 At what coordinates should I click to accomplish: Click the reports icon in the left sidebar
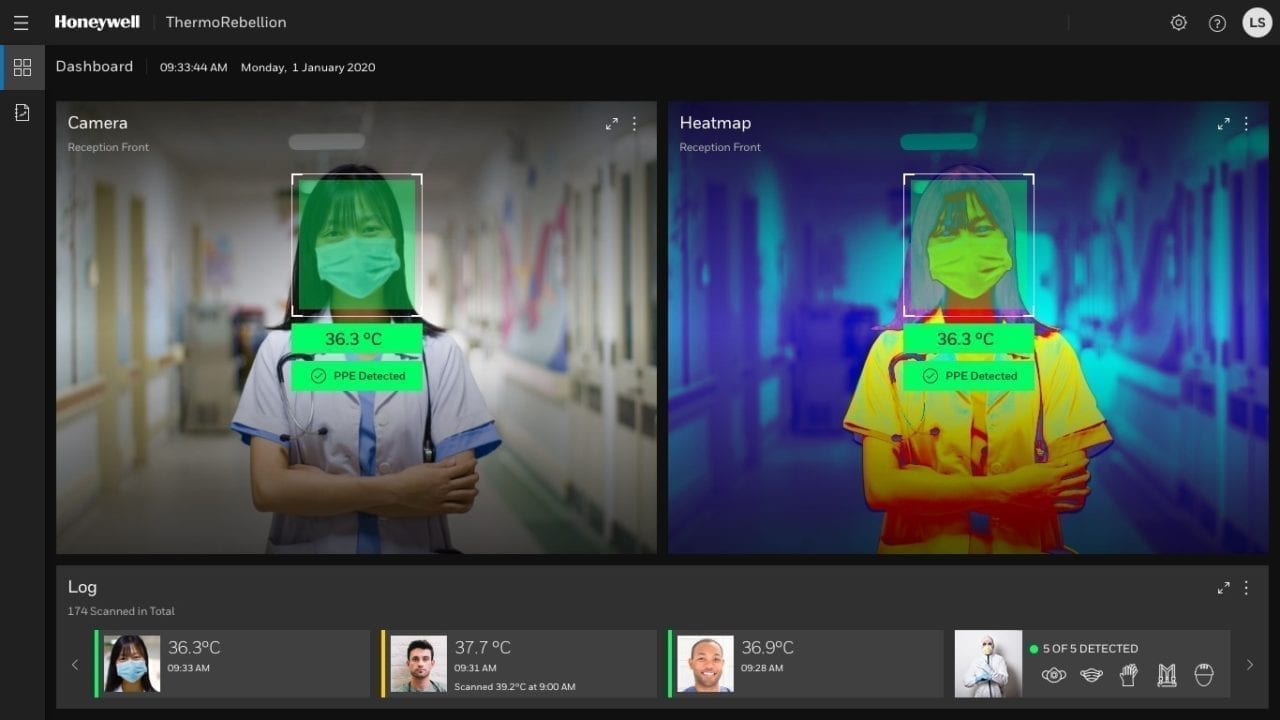[x=22, y=112]
